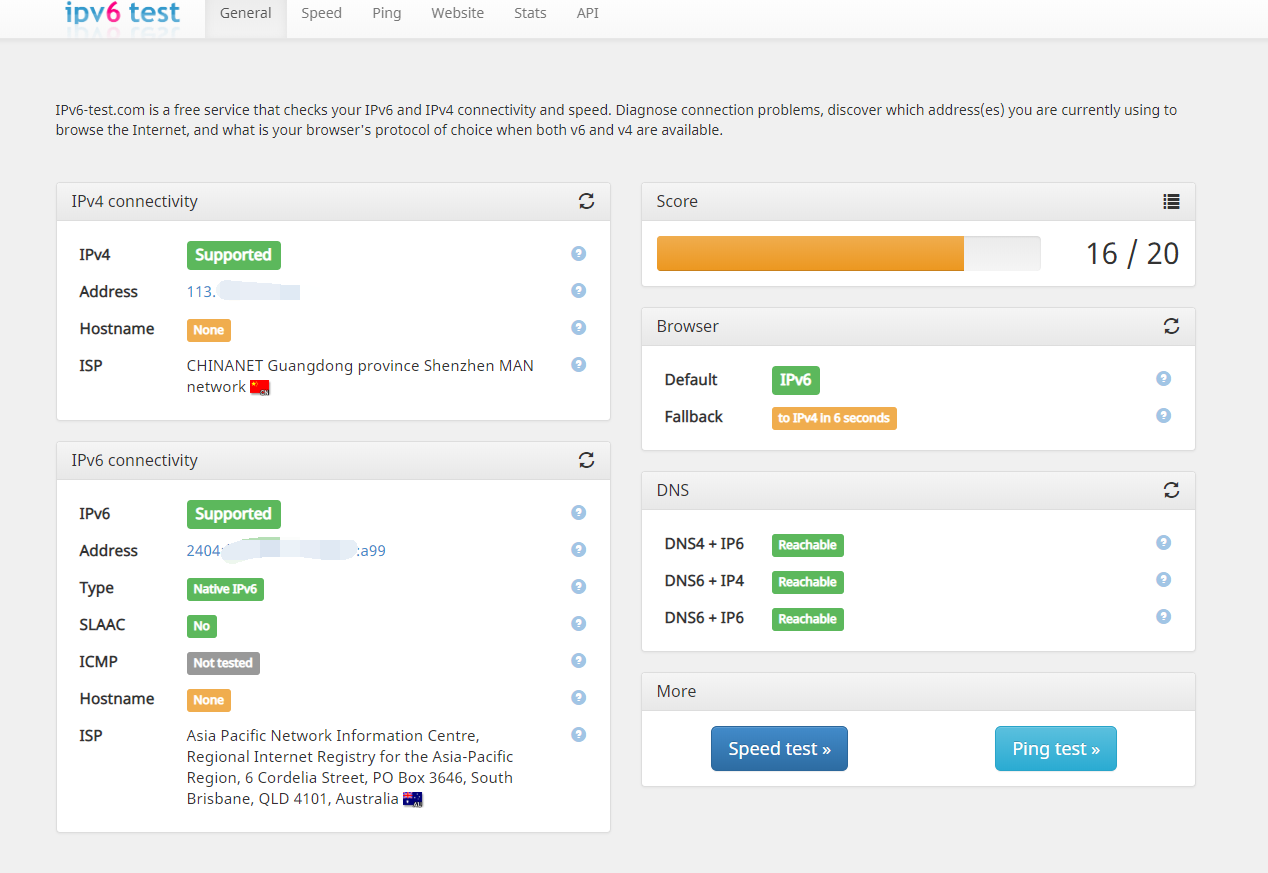Refresh the IPv4 connectivity panel
This screenshot has height=873, width=1268.
click(587, 201)
